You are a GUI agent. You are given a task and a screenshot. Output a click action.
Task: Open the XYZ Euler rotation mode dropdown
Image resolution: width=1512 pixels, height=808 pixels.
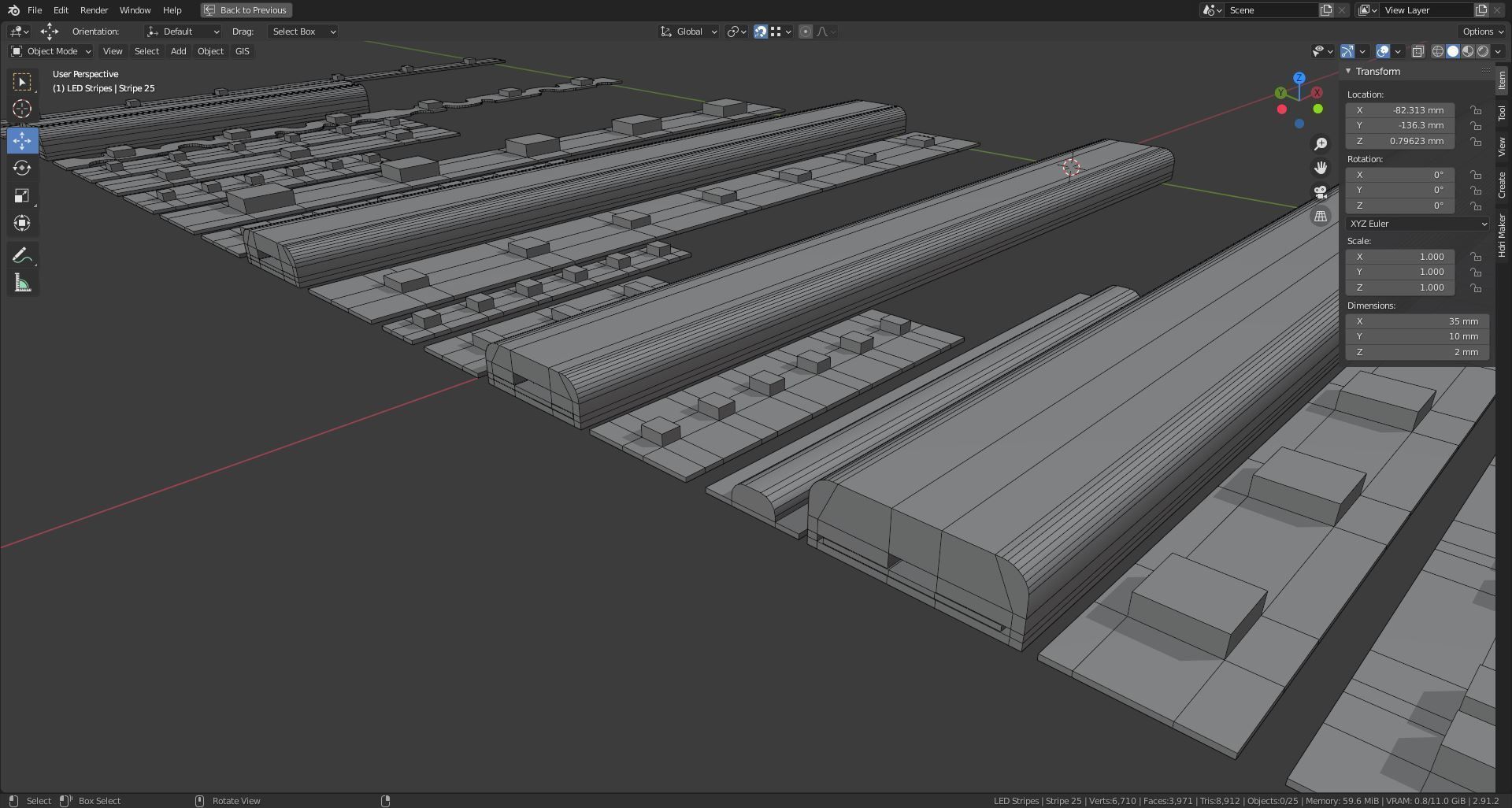[1417, 224]
